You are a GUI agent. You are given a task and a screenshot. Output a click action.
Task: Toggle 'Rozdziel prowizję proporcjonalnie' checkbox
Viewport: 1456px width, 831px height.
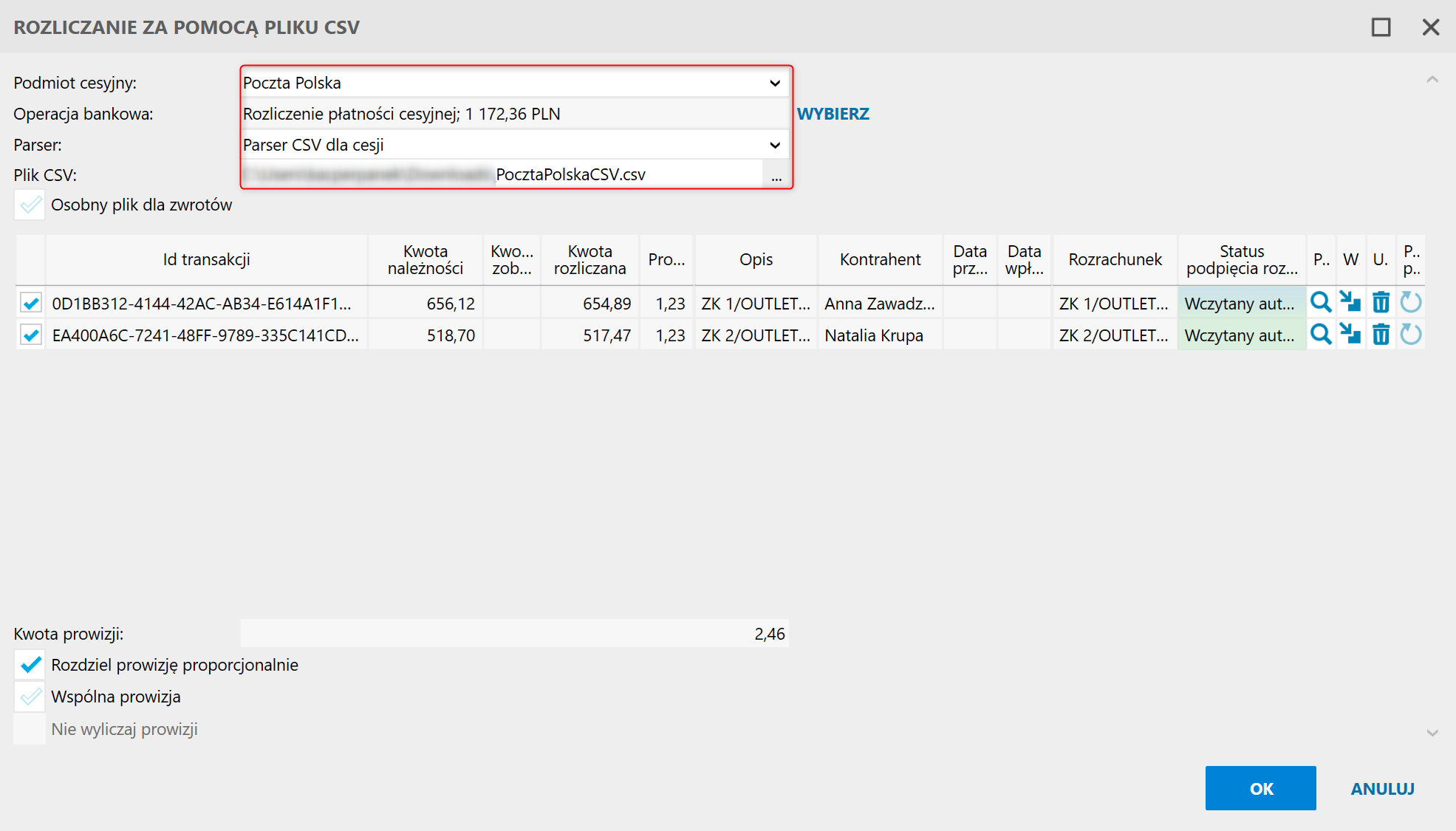pyautogui.click(x=31, y=665)
